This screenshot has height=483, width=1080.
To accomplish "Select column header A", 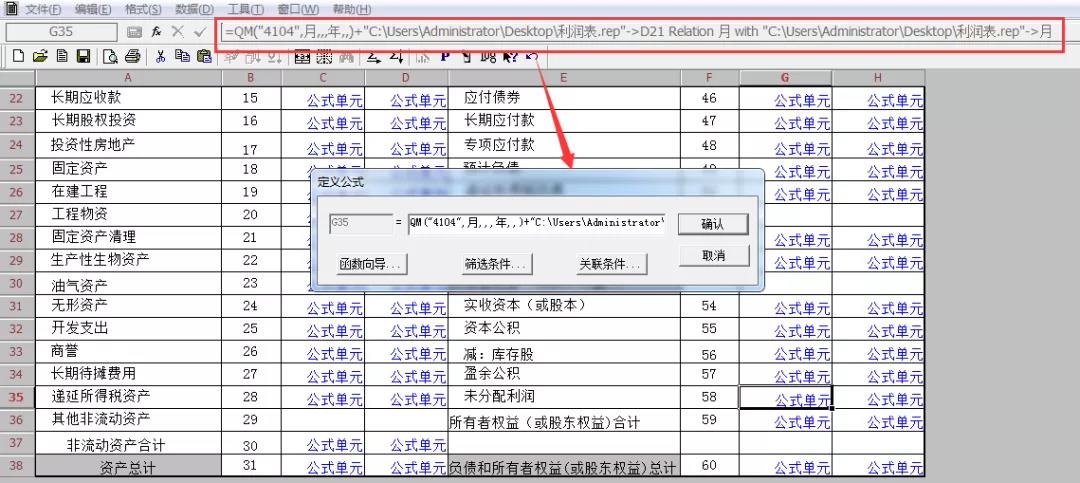I will [x=128, y=78].
